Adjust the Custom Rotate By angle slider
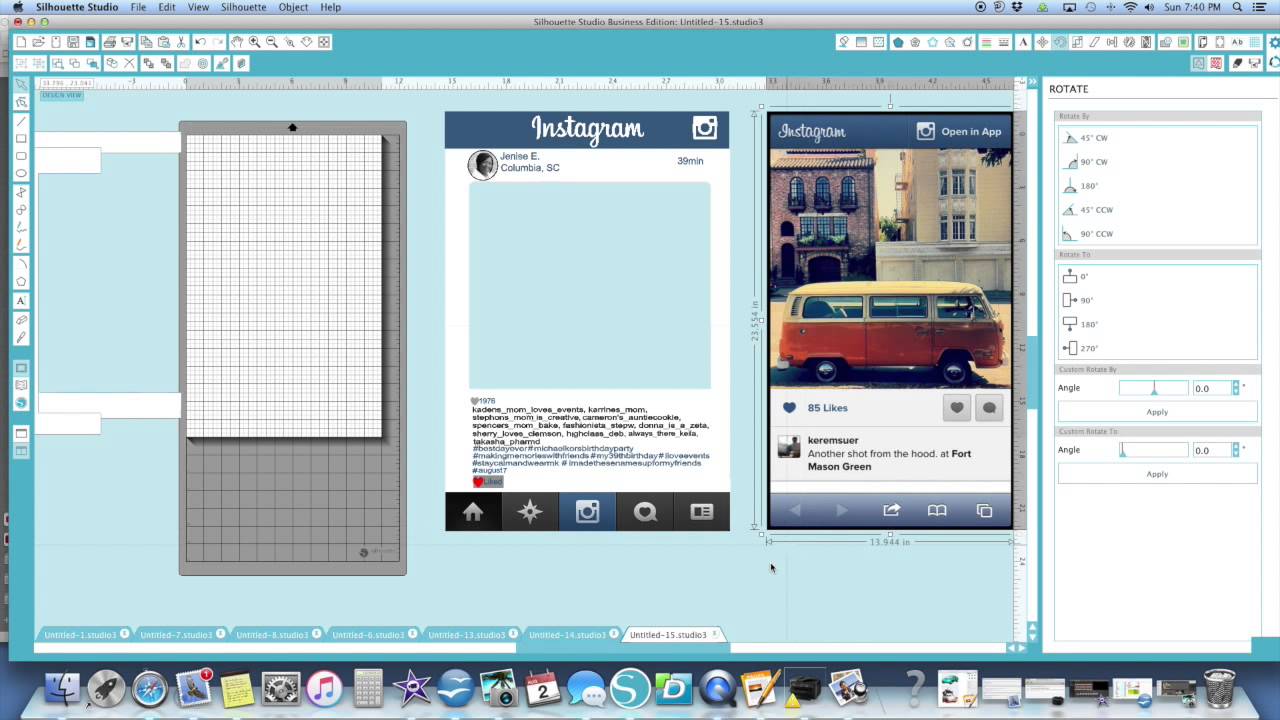This screenshot has height=720, width=1280. coord(1154,388)
